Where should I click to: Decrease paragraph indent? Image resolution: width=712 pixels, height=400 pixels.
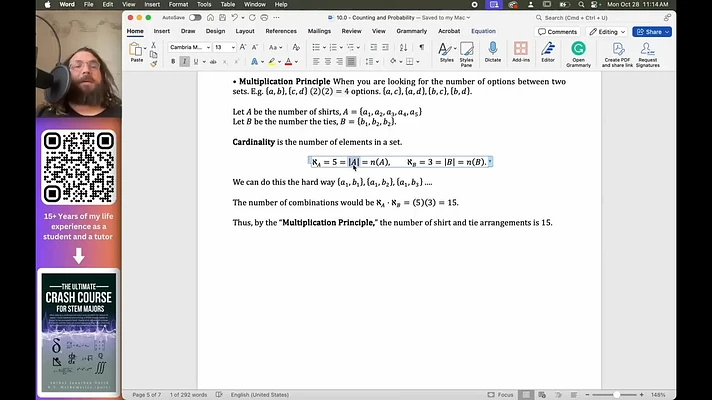coord(373,47)
